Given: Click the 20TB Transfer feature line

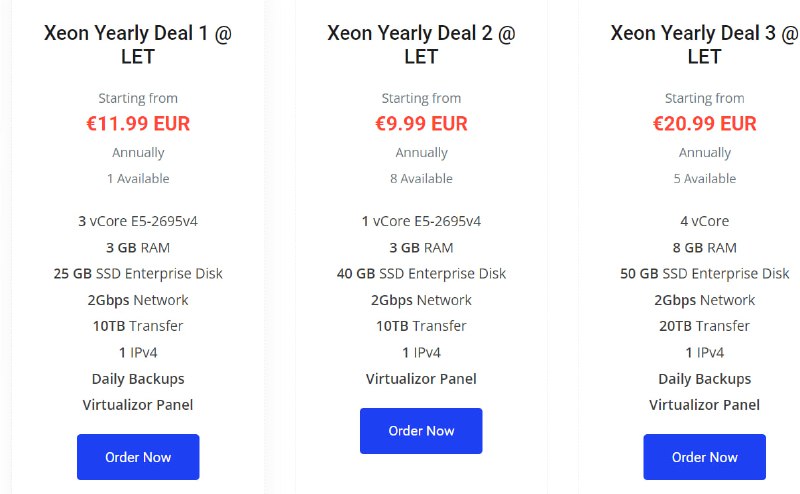Looking at the screenshot, I should point(704,326).
